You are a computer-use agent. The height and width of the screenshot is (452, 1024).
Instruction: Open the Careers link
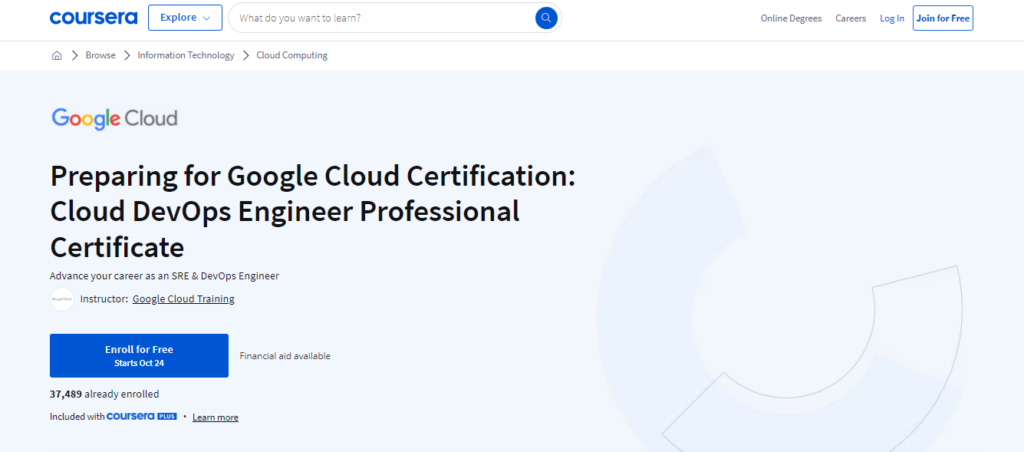tap(850, 18)
